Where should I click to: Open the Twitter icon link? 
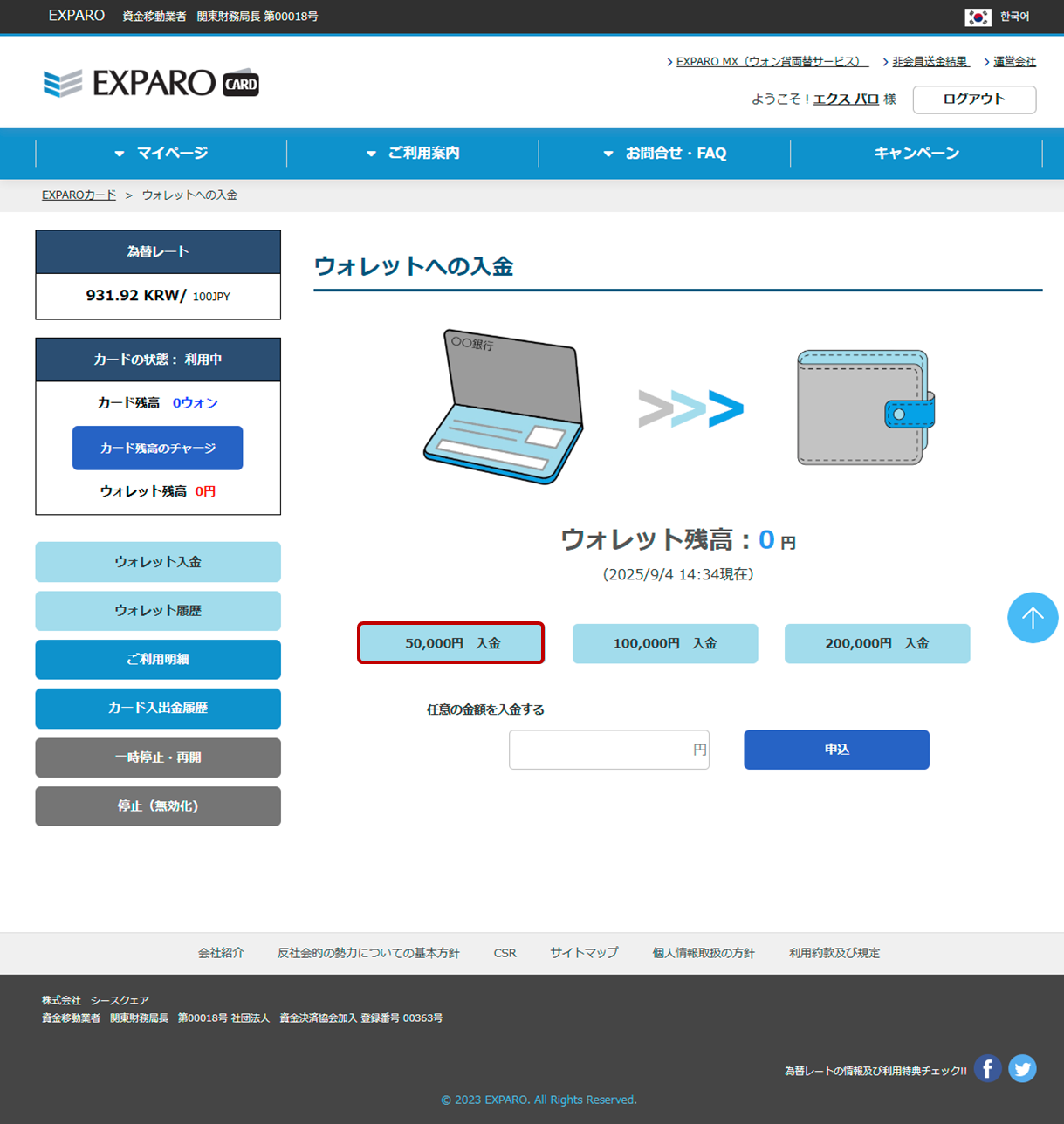[1022, 1068]
